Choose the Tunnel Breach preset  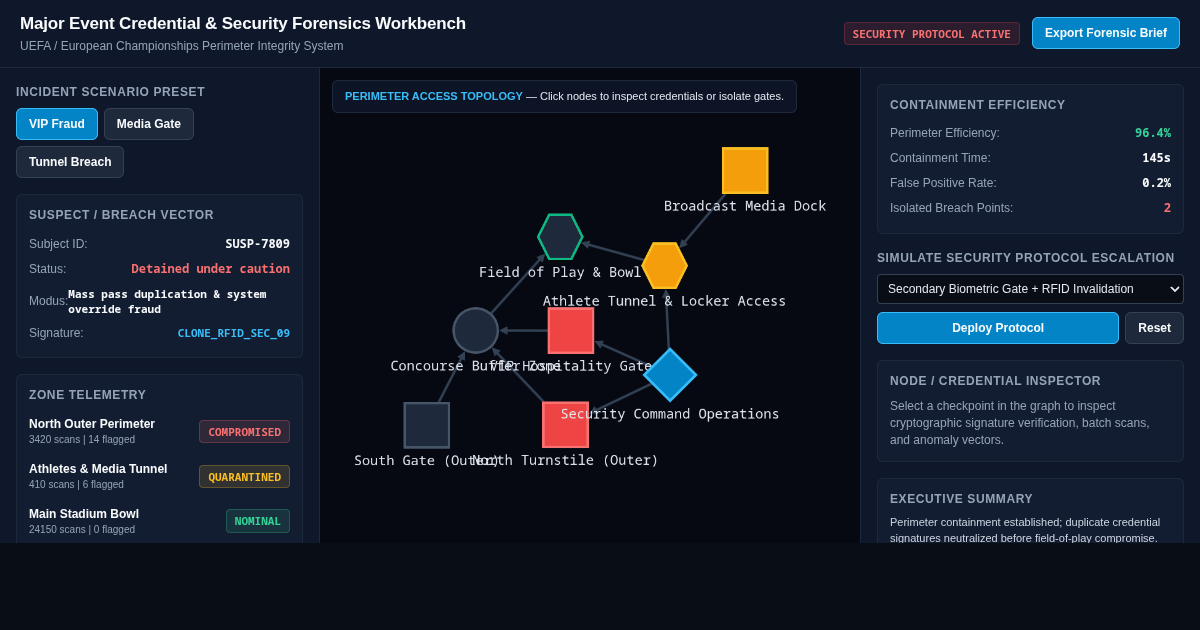(x=70, y=162)
